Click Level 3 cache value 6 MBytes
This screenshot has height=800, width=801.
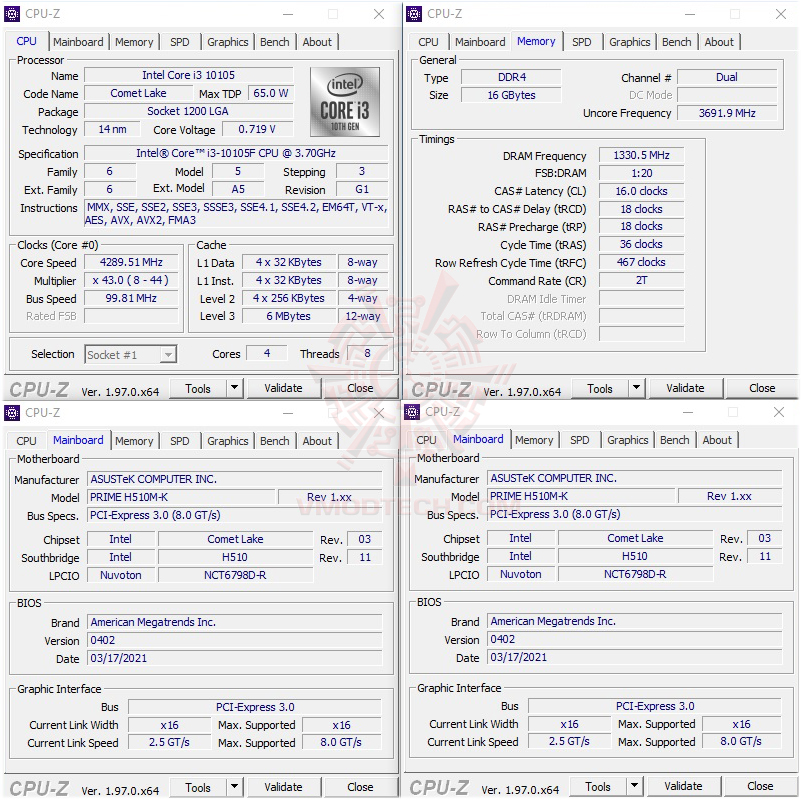point(289,316)
